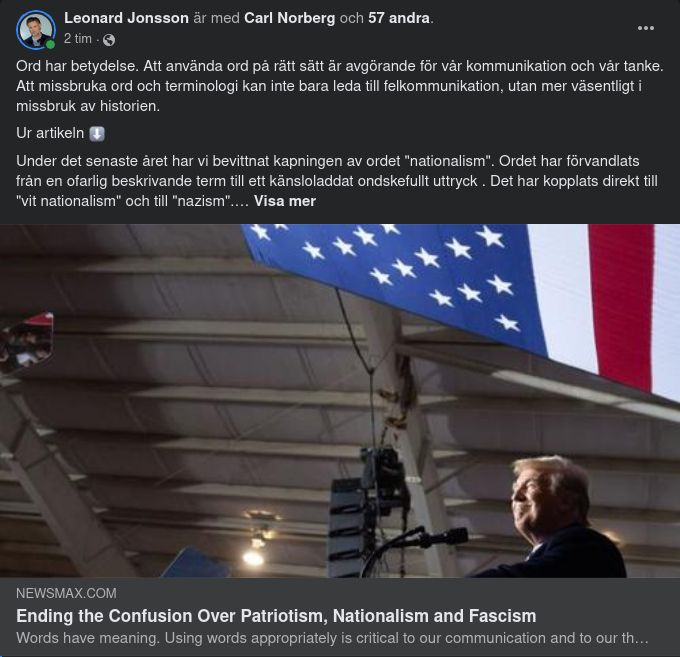This screenshot has height=657, width=680.
Task: Open Leonard Jonsson's profile picture
Action: coord(36,30)
